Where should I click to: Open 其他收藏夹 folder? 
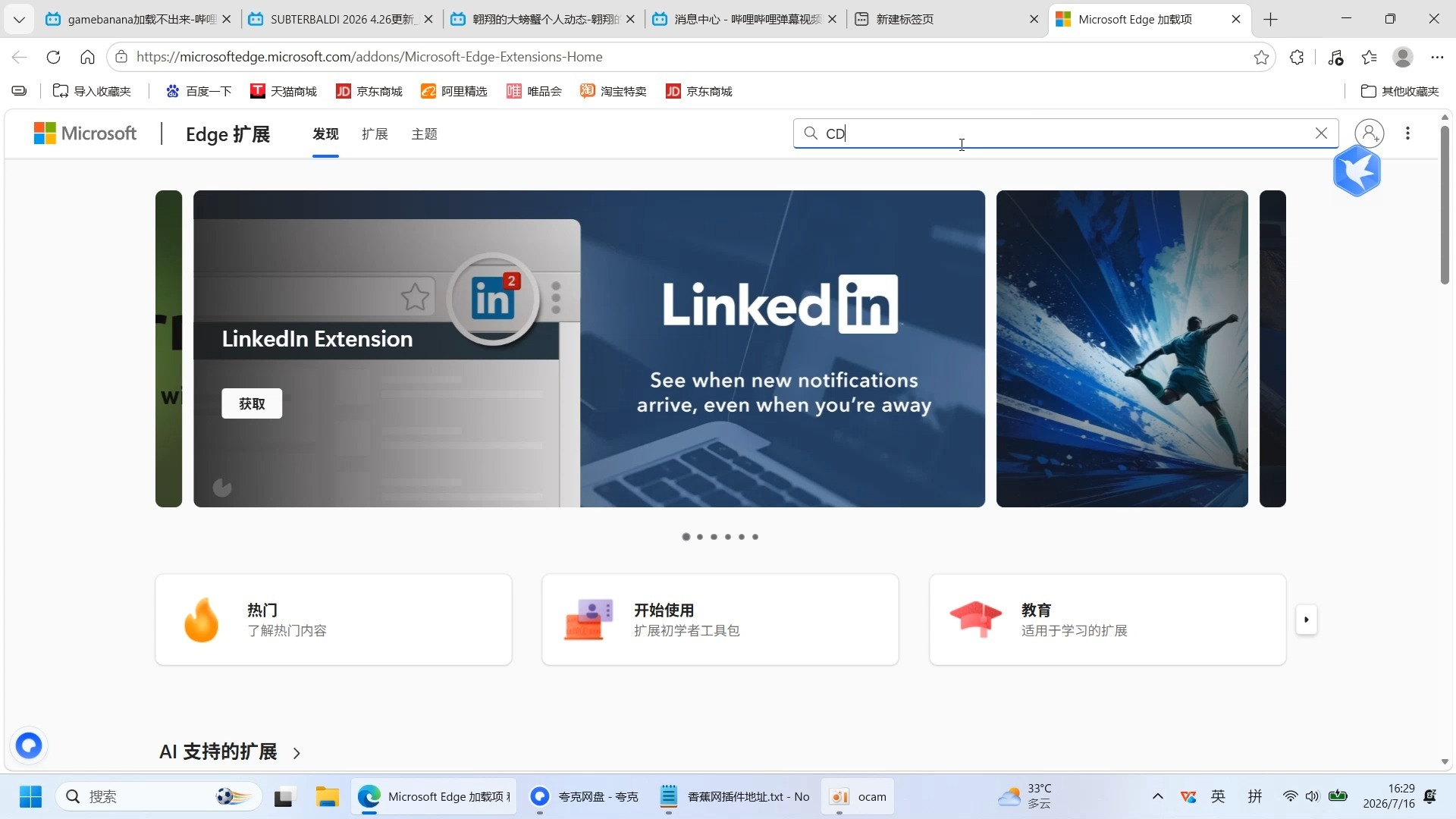point(1400,91)
